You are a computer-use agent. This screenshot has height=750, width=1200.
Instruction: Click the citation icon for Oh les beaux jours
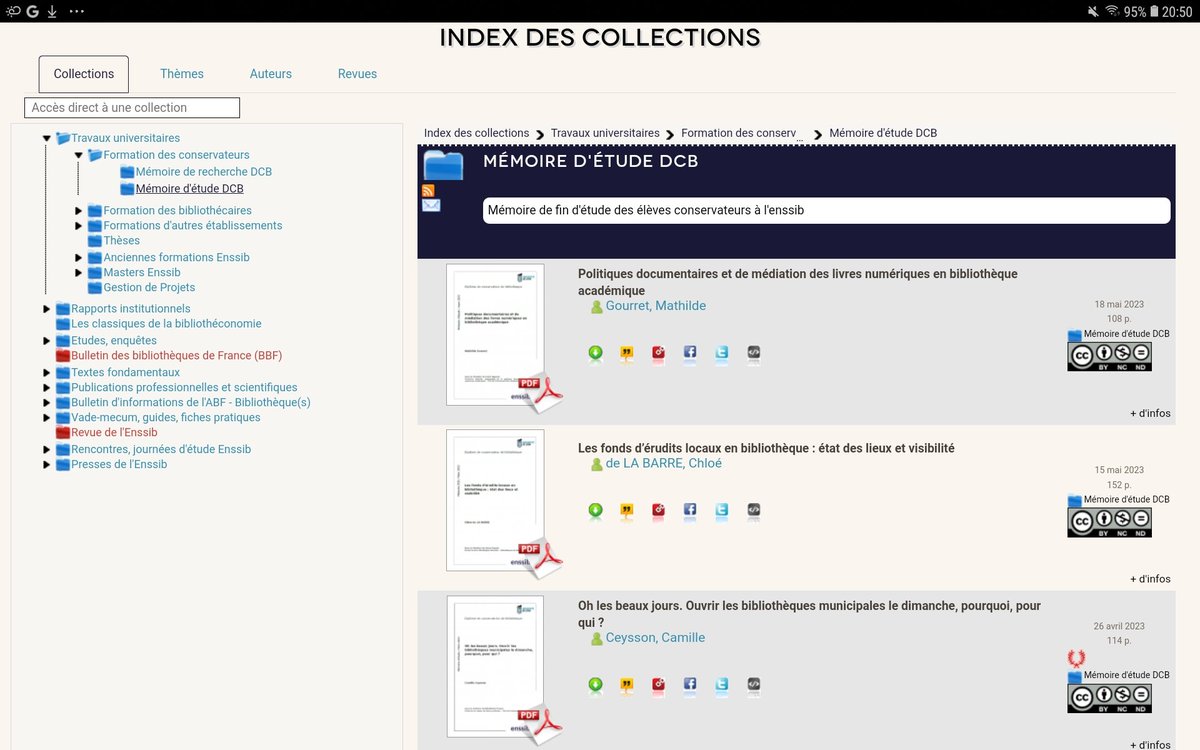coord(627,685)
